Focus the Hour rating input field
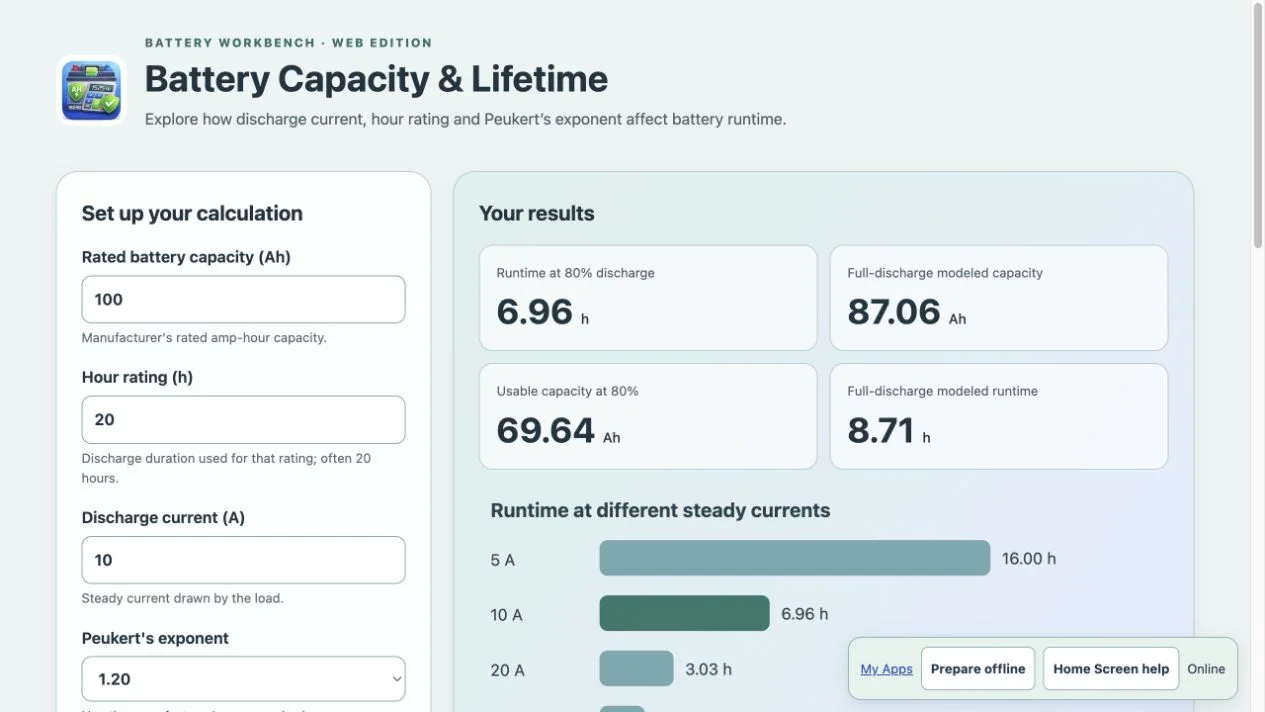 click(x=243, y=420)
